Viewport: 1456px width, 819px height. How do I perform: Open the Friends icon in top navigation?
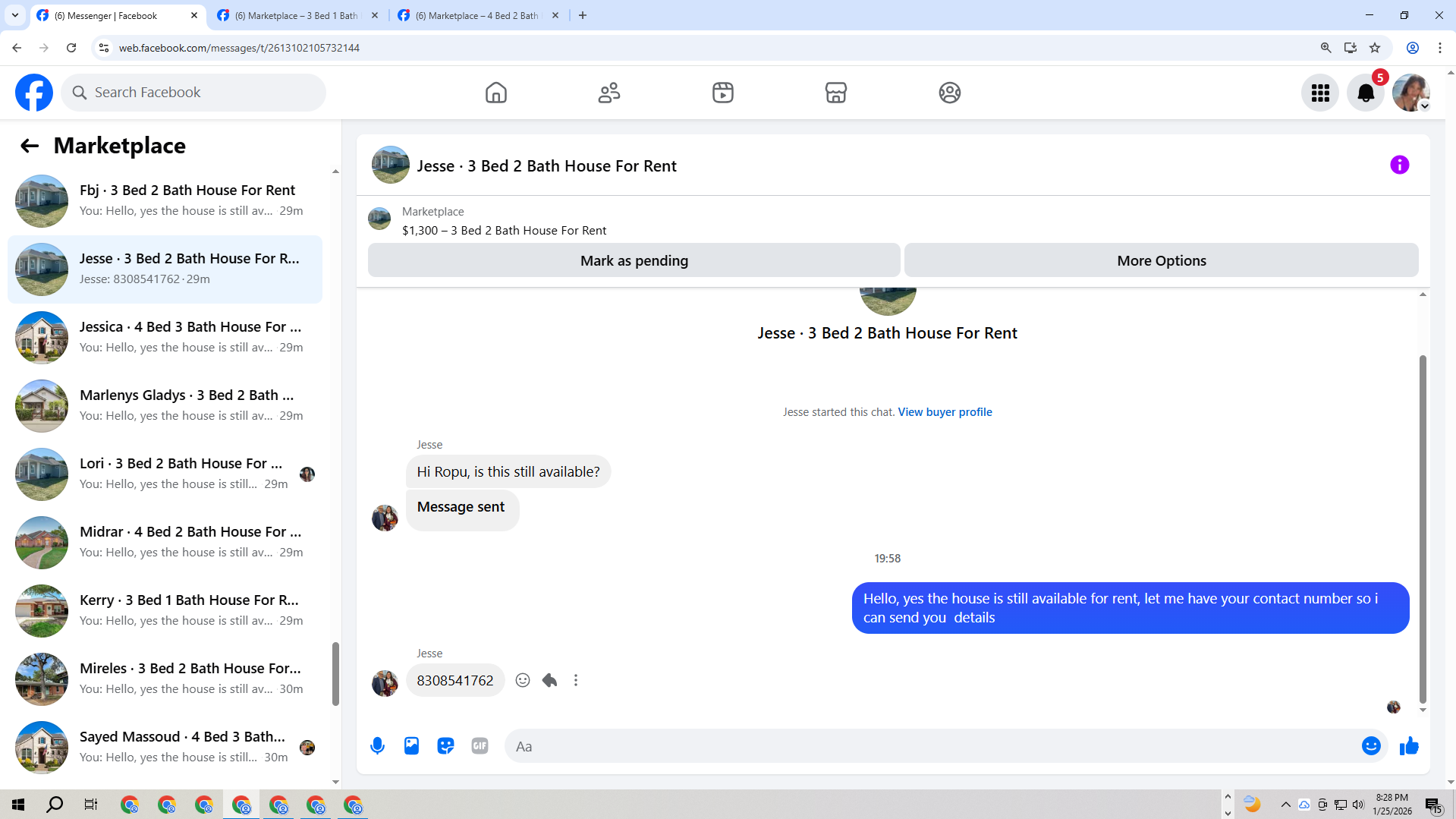tap(609, 93)
